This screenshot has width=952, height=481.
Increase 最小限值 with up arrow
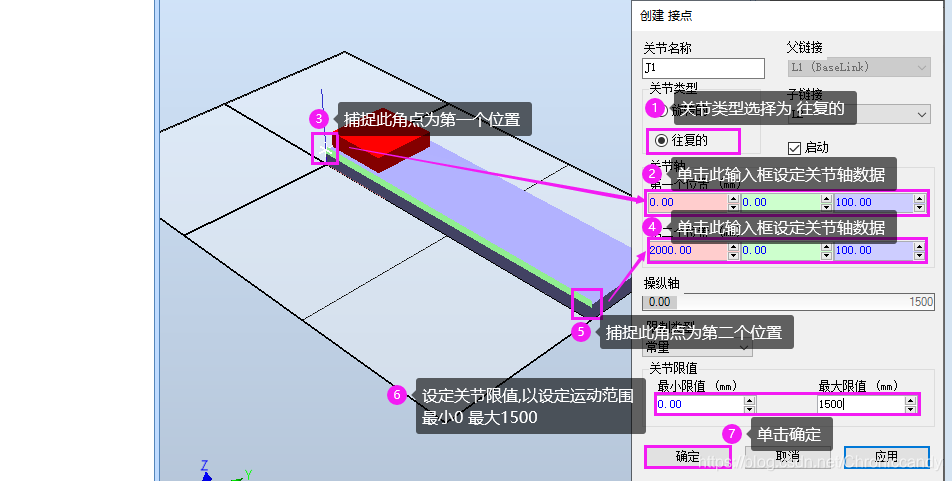(x=749, y=400)
